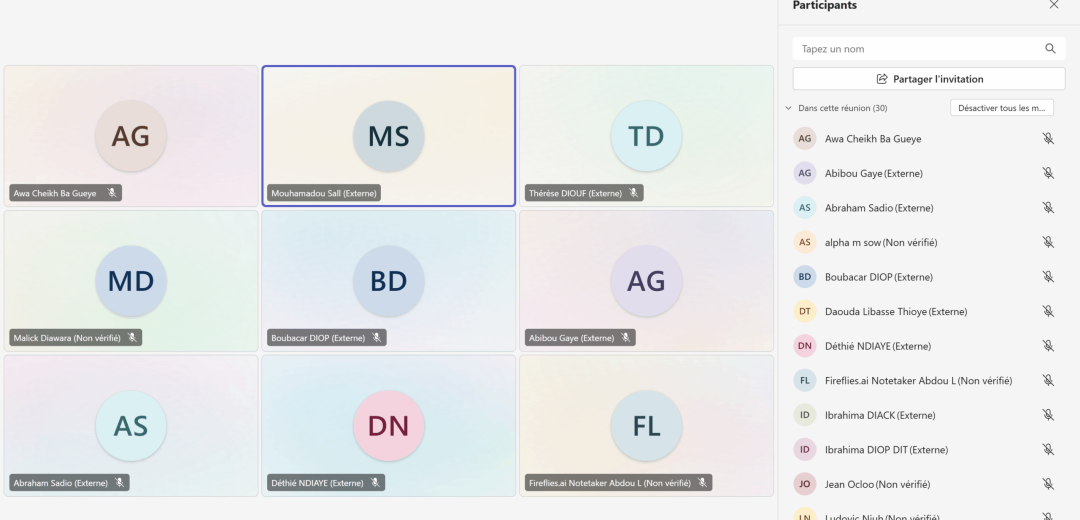Click the mic icon beside alpha m sow
The image size is (1080, 520).
coord(1048,242)
